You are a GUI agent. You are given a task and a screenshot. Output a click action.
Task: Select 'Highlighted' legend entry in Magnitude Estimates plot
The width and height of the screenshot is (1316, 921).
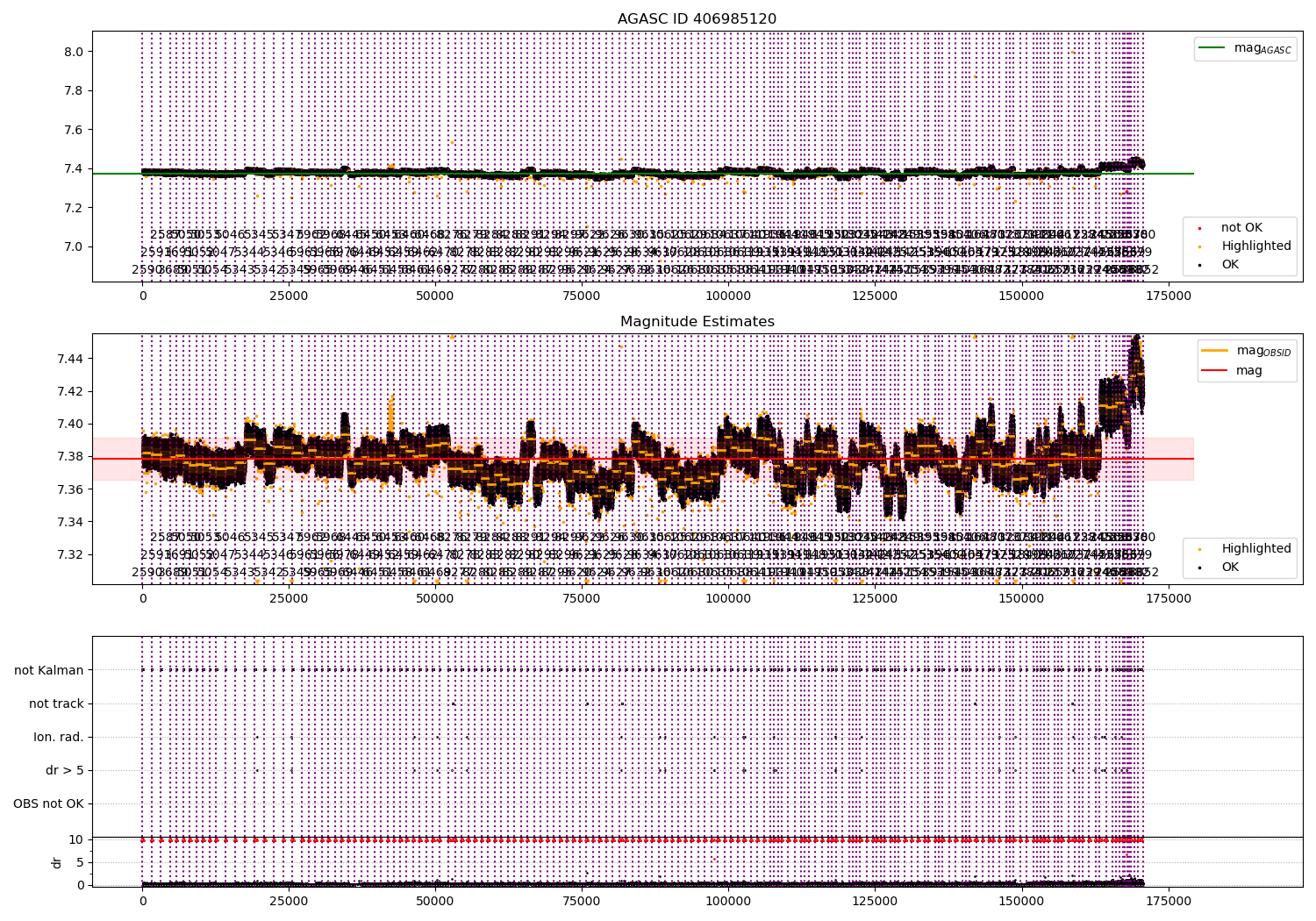1256,548
